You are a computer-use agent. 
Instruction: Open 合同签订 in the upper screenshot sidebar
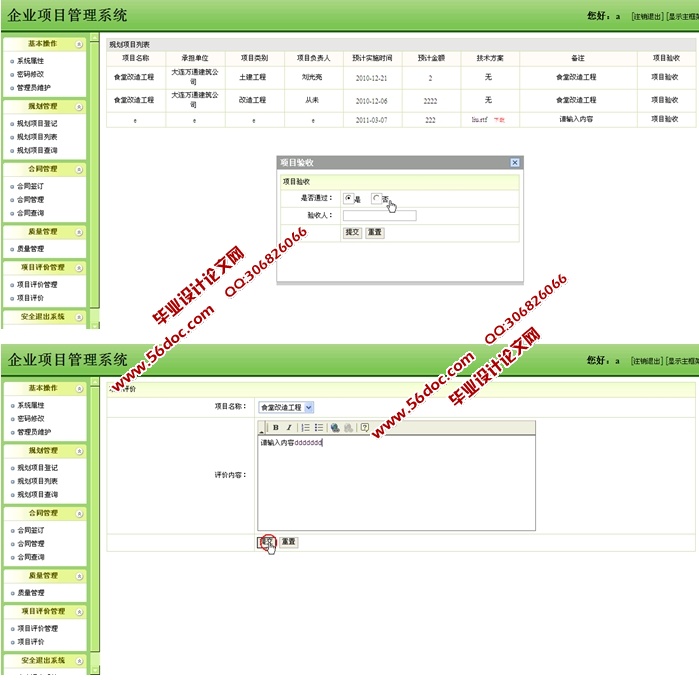click(x=30, y=186)
